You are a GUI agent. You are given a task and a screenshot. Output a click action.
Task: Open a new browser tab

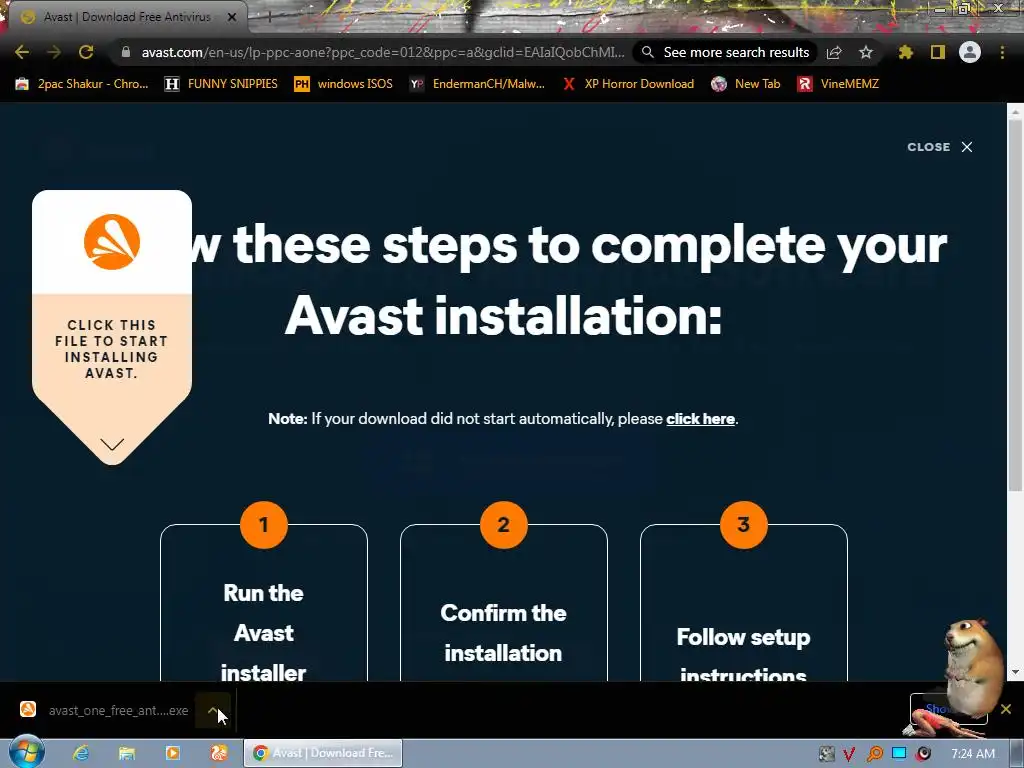[268, 17]
